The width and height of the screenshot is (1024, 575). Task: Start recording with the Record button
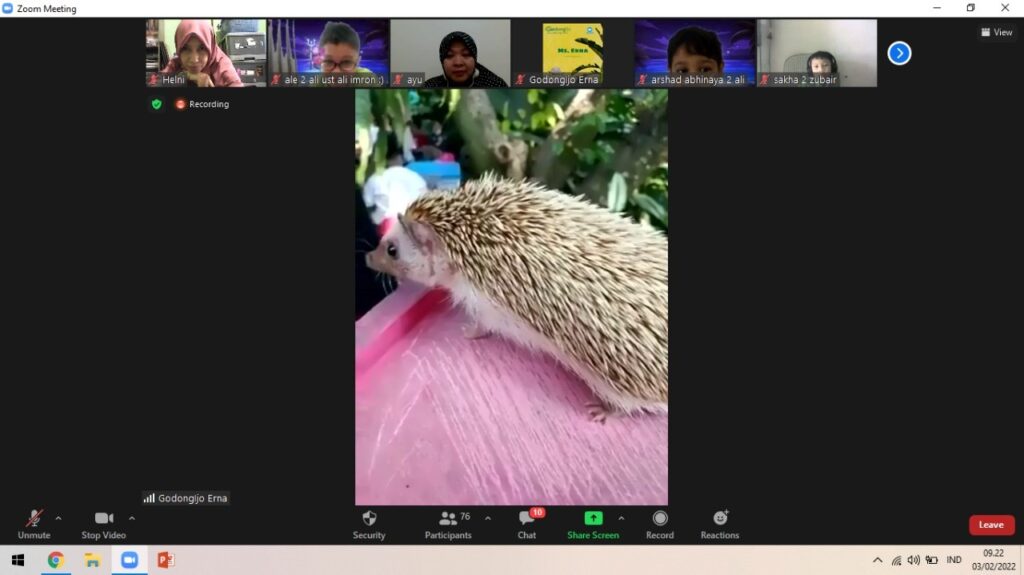659,524
